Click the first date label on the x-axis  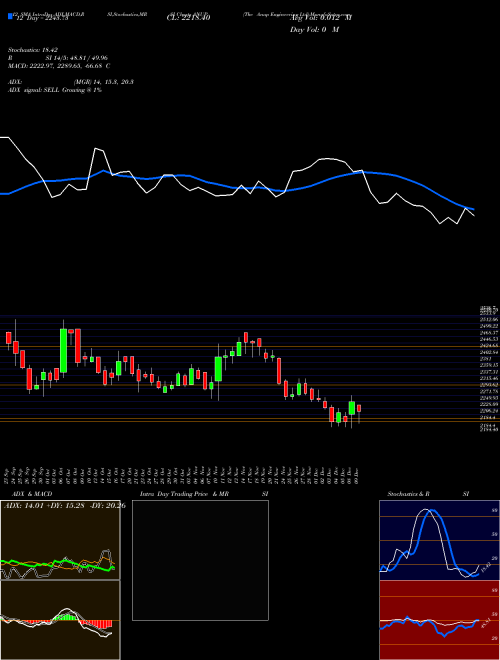point(8,476)
